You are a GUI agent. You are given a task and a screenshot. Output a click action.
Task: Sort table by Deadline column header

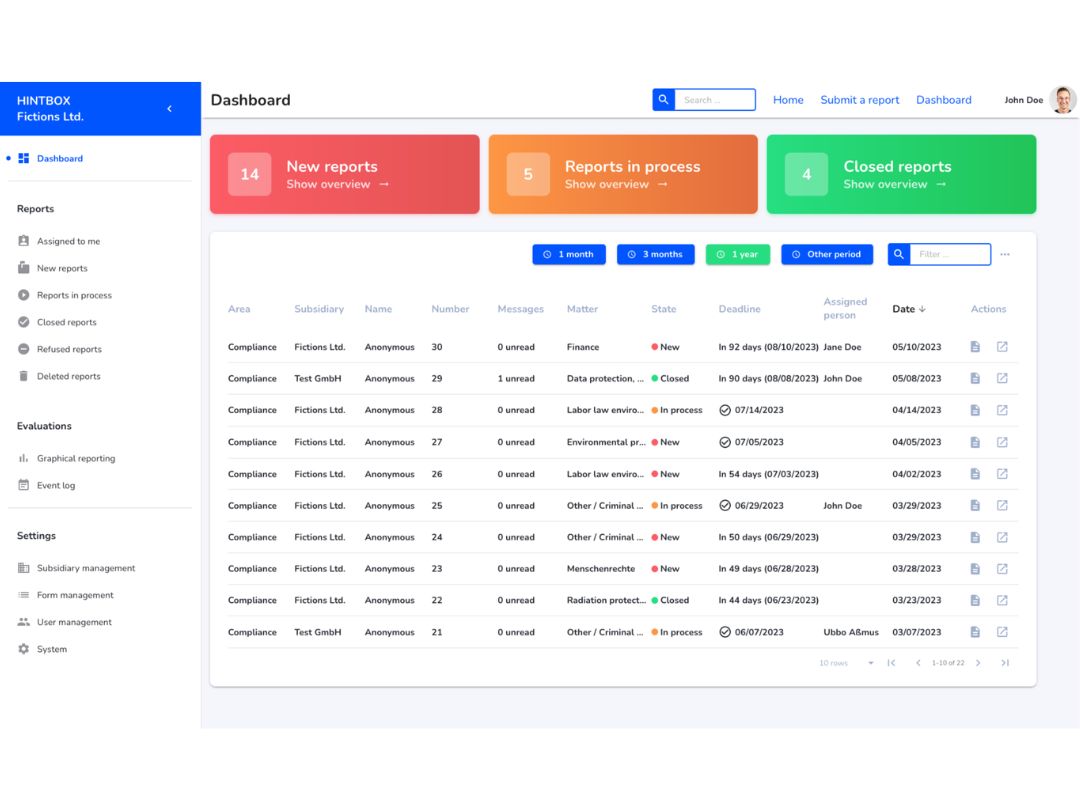click(740, 309)
